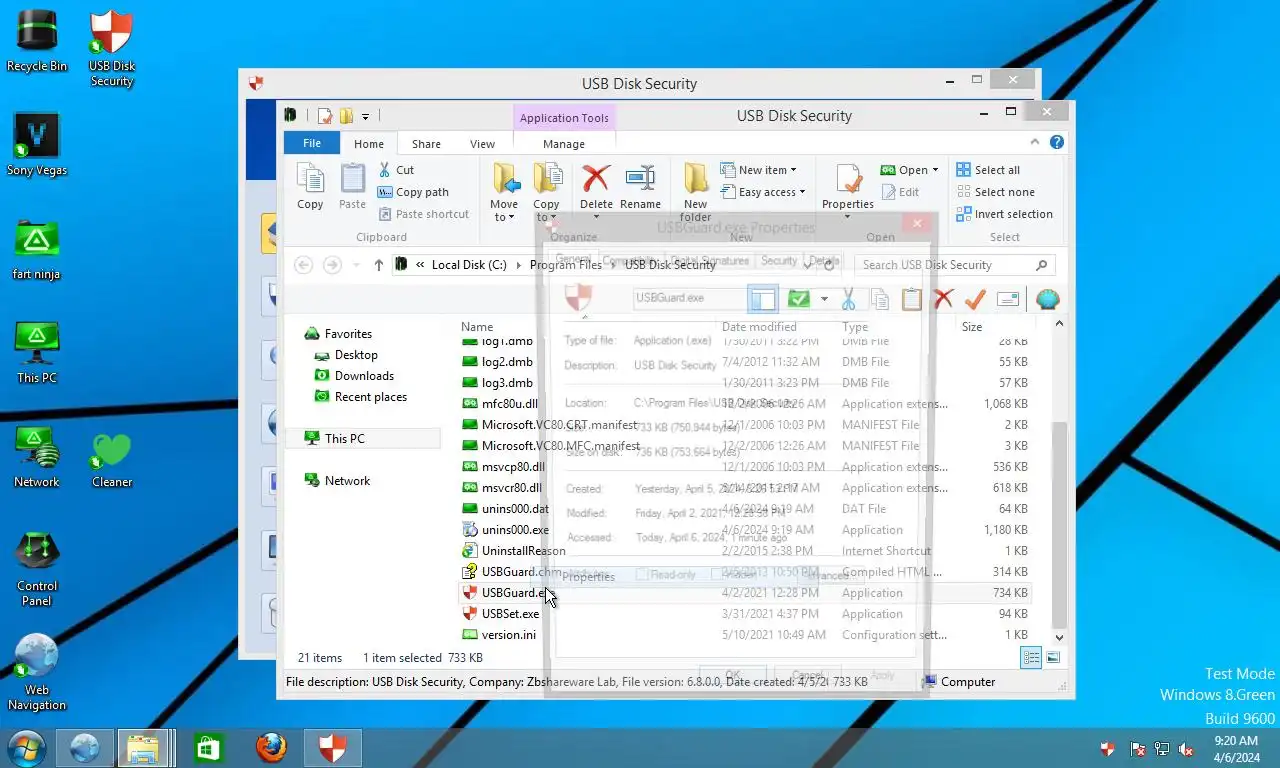This screenshot has height=768, width=1280.
Task: Select the Home ribbon tab
Action: (369, 144)
